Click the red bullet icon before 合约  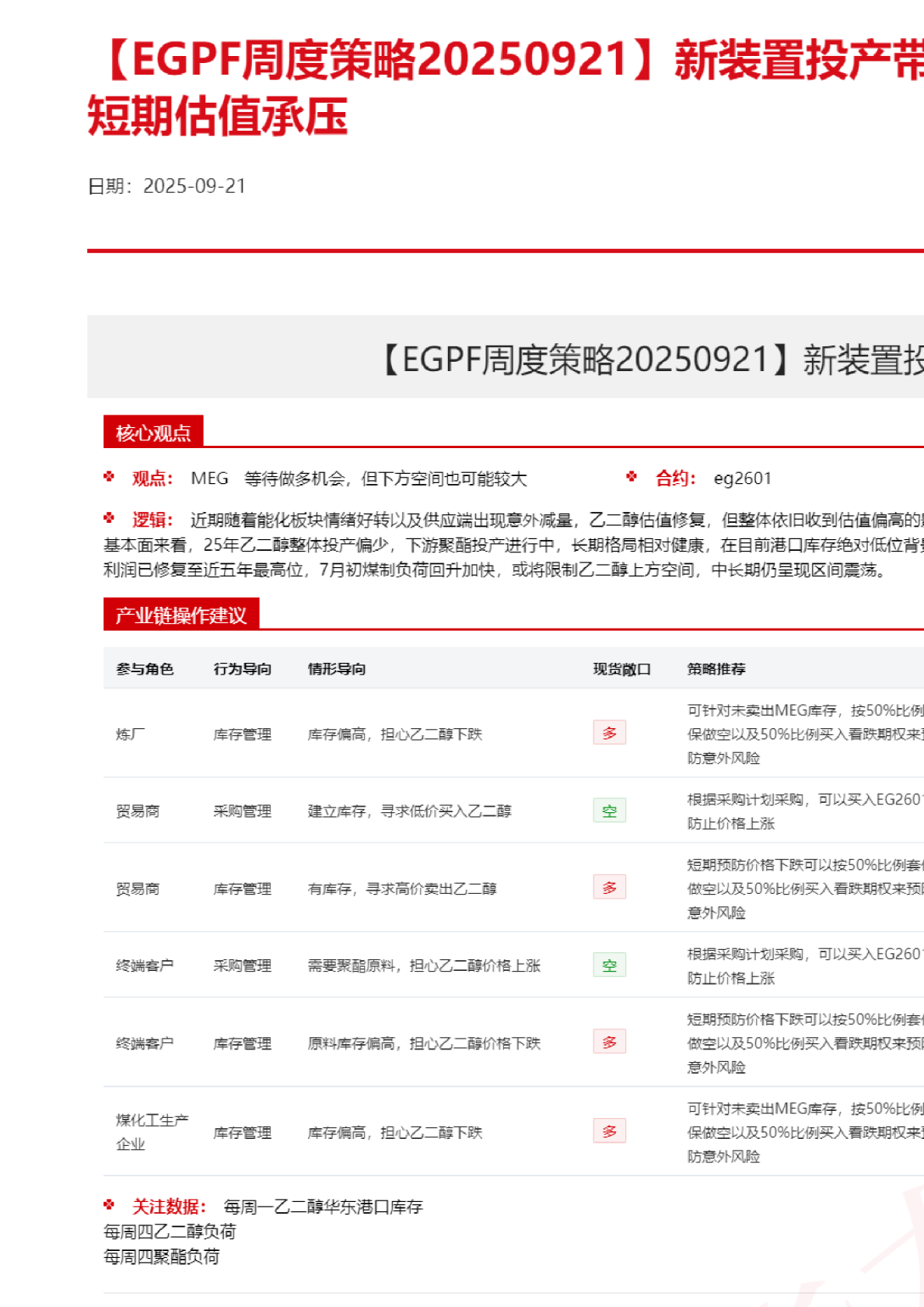632,477
